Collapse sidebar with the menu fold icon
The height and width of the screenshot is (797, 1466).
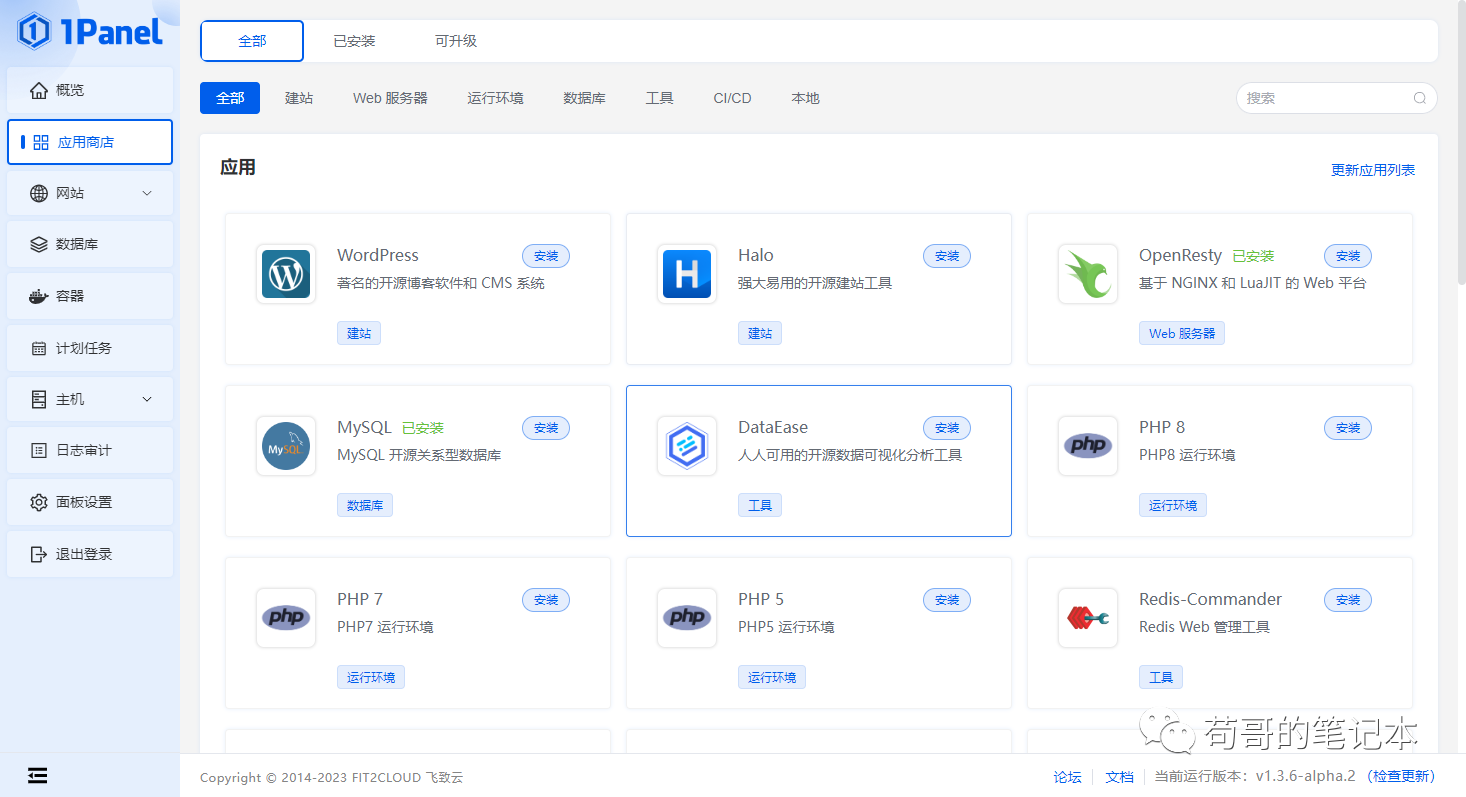(38, 775)
